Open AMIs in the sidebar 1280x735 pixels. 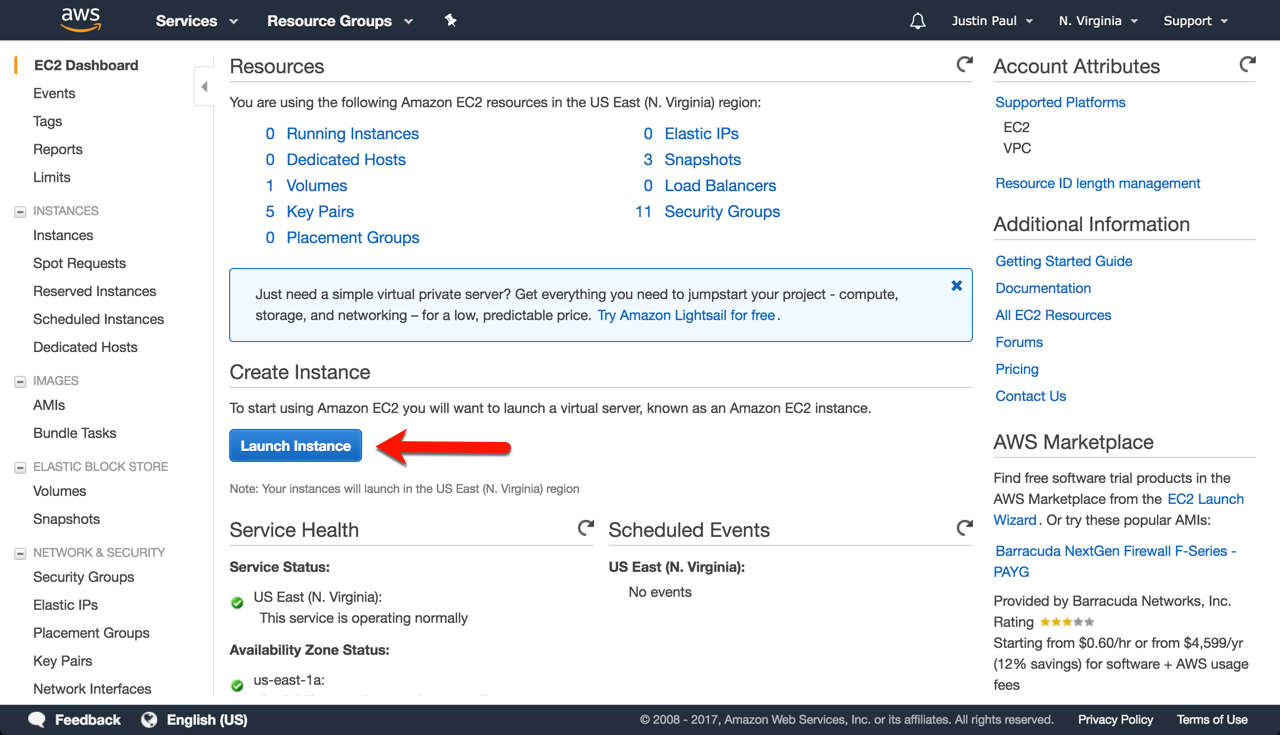[x=49, y=405]
